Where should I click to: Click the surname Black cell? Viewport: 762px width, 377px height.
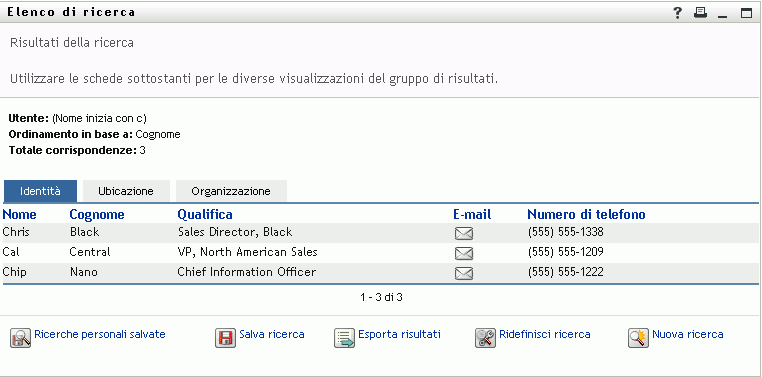[x=85, y=232]
